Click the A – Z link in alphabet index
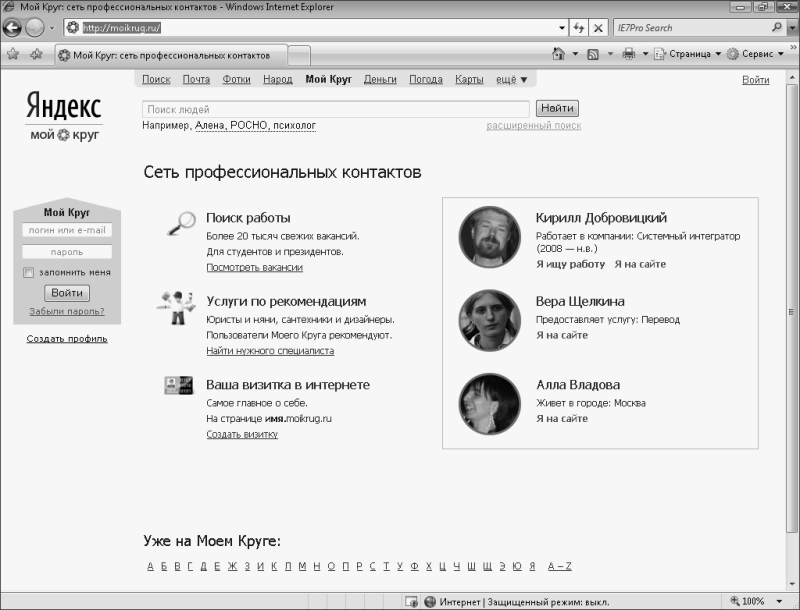 point(560,566)
